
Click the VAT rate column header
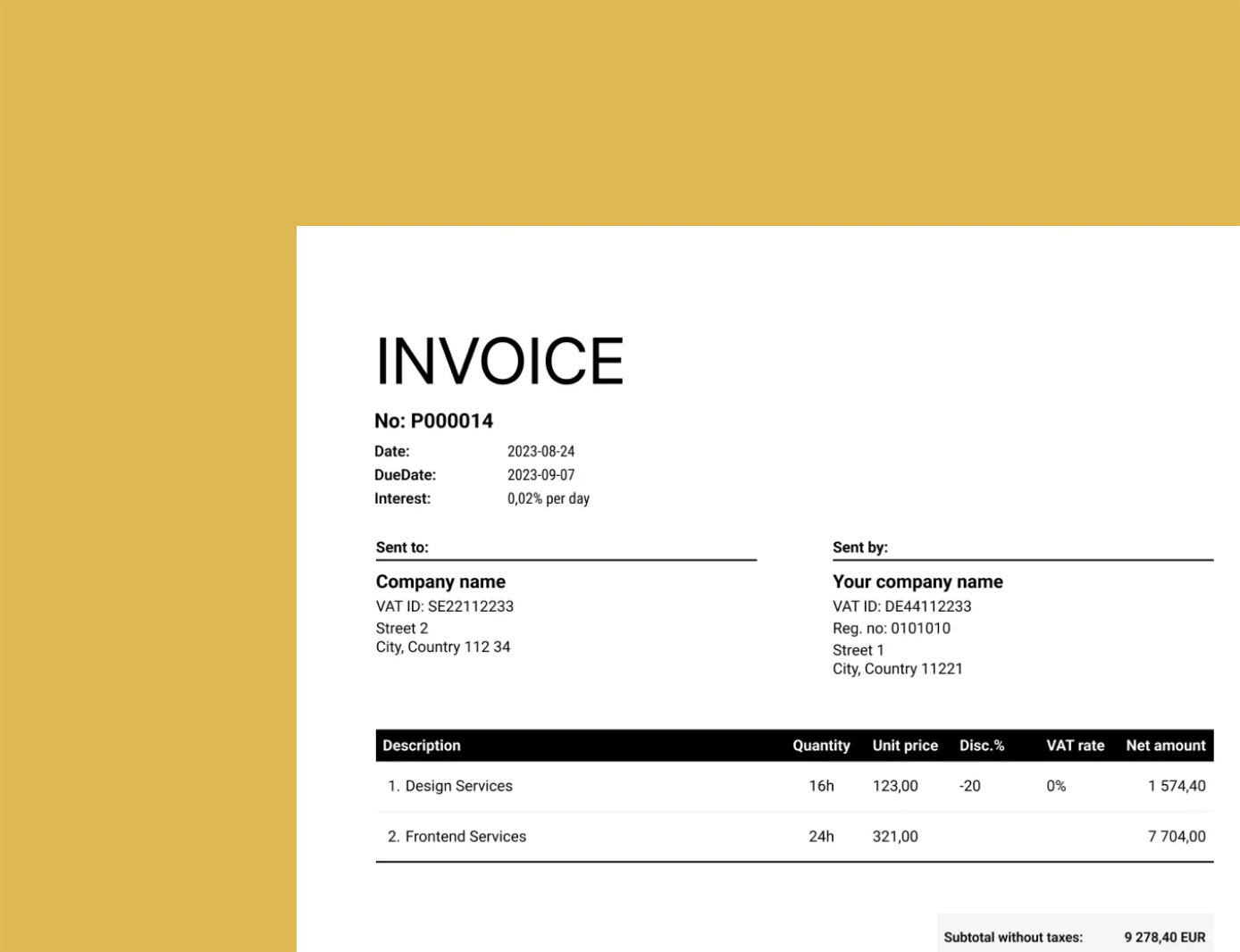1075,746
